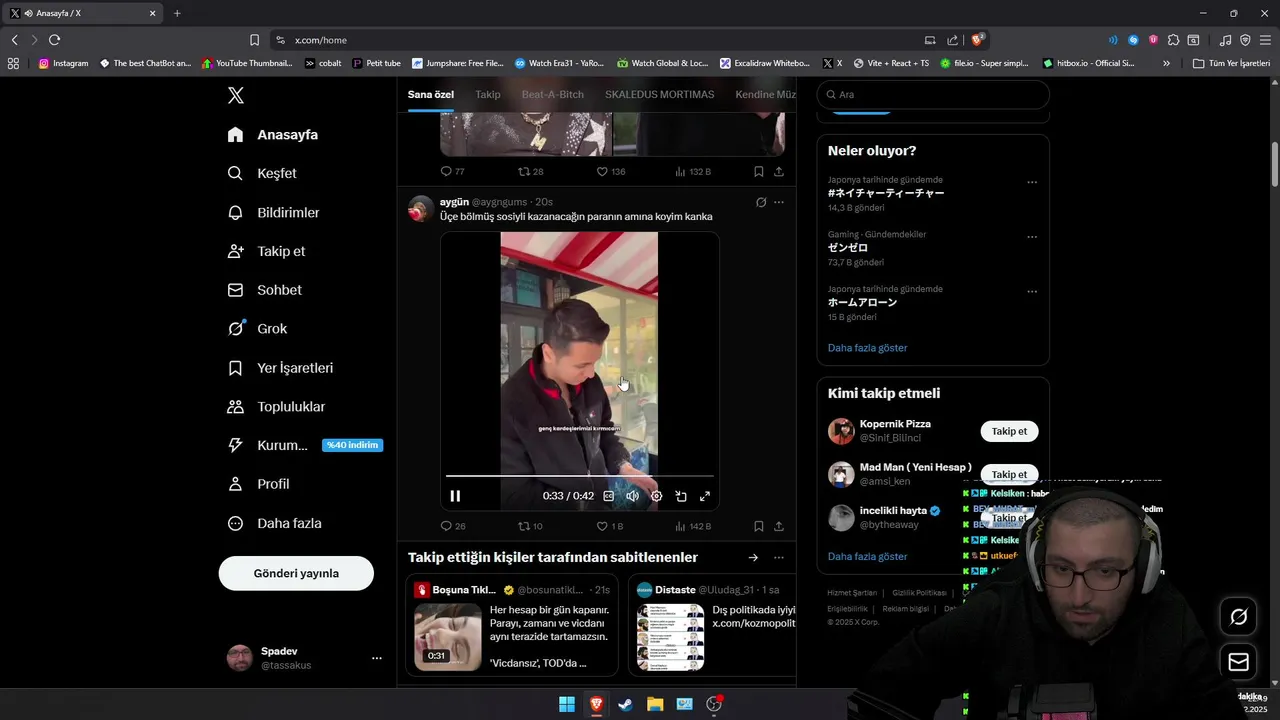
Task: Toggle video captions CC
Action: [x=608, y=496]
